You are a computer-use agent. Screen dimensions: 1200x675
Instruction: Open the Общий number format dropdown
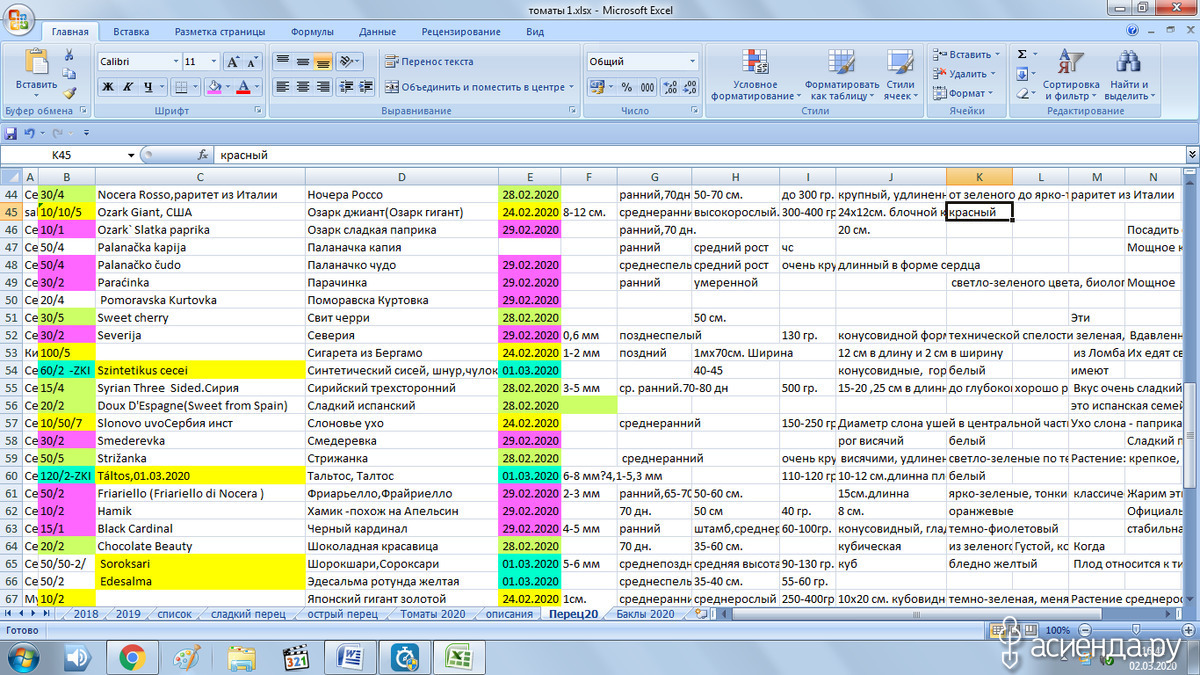[x=692, y=61]
